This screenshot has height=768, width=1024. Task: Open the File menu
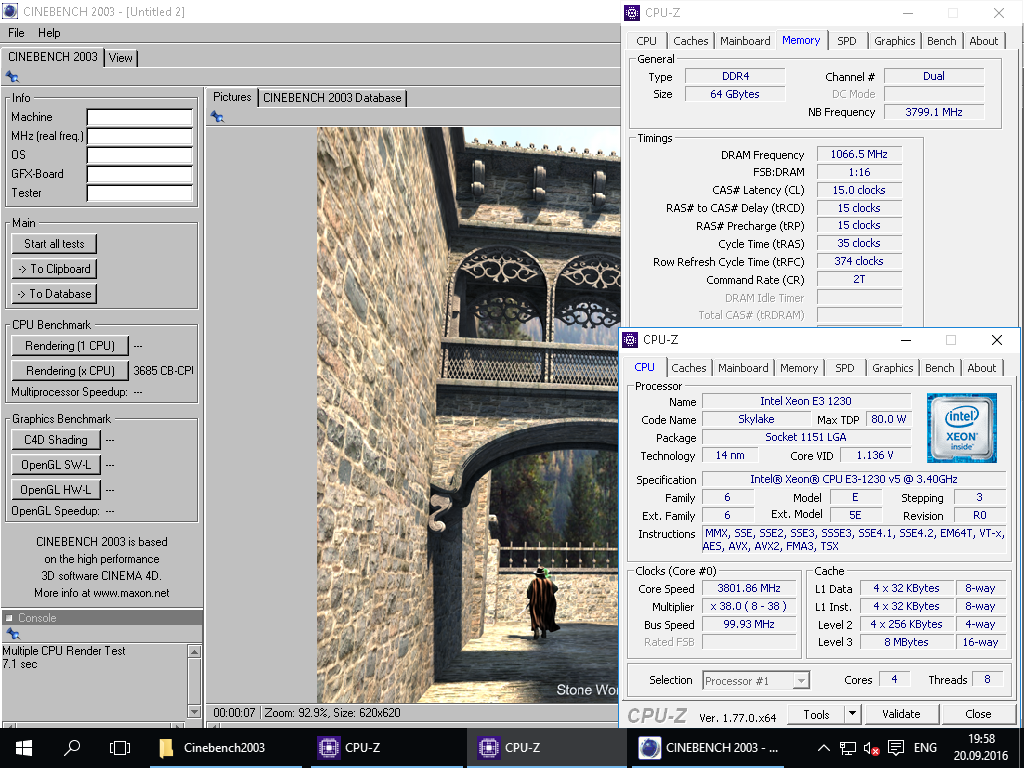[x=16, y=33]
